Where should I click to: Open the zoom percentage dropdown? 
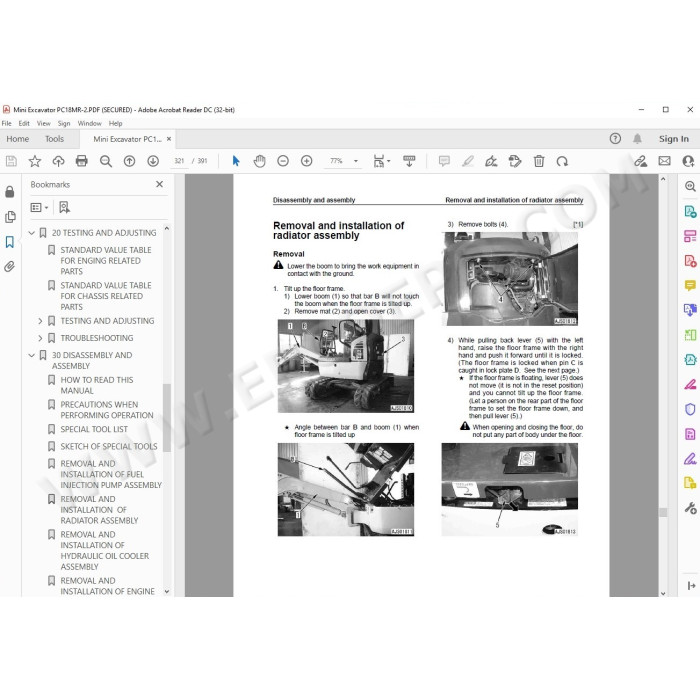[x=356, y=161]
